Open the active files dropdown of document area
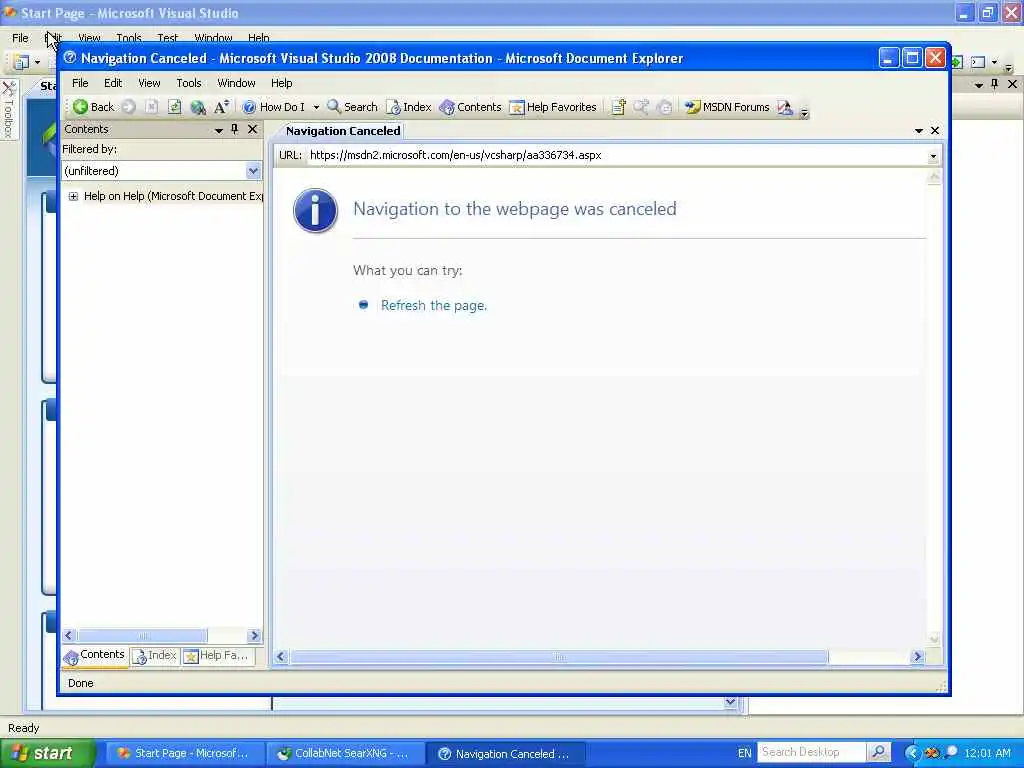Viewport: 1024px width, 768px height. point(919,131)
